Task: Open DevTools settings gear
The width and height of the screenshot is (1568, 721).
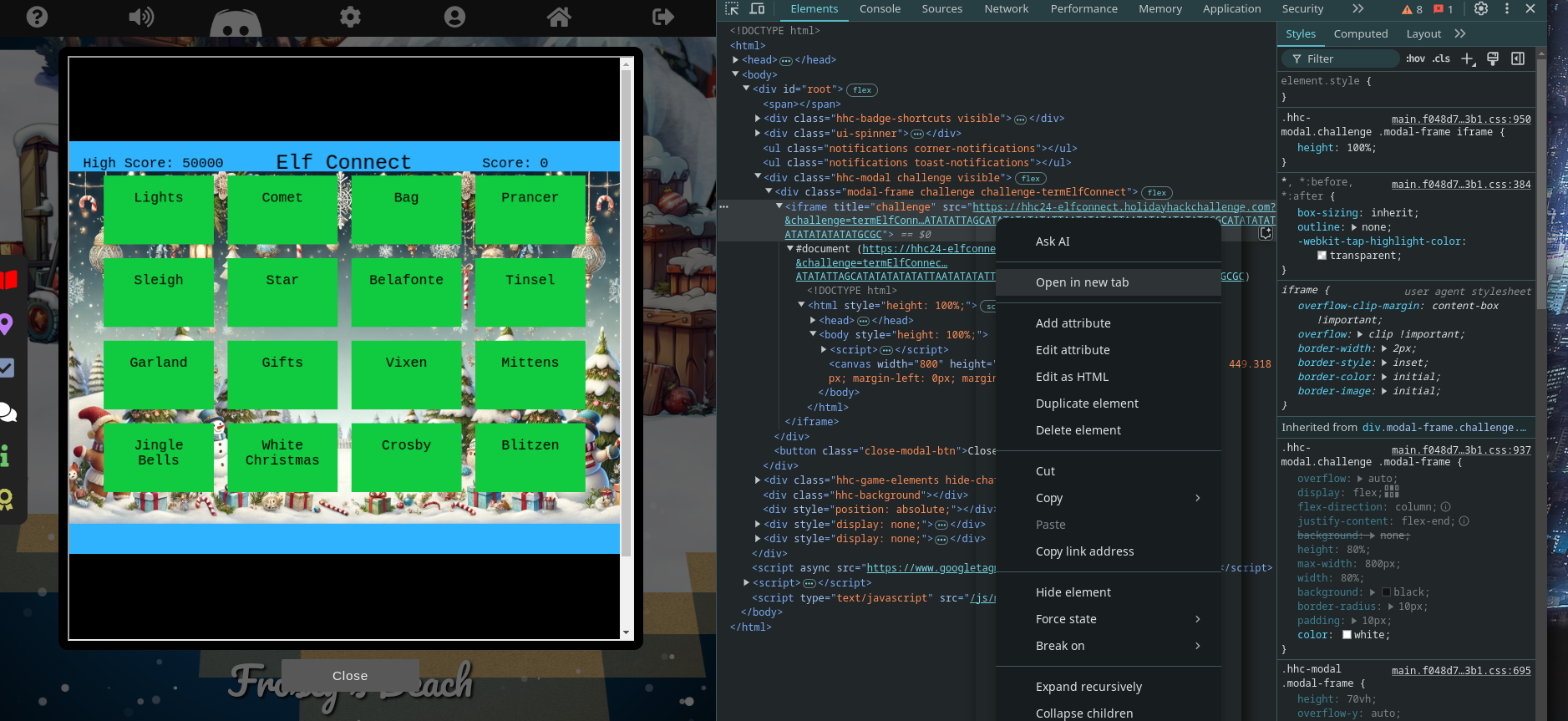Action: point(1481,8)
